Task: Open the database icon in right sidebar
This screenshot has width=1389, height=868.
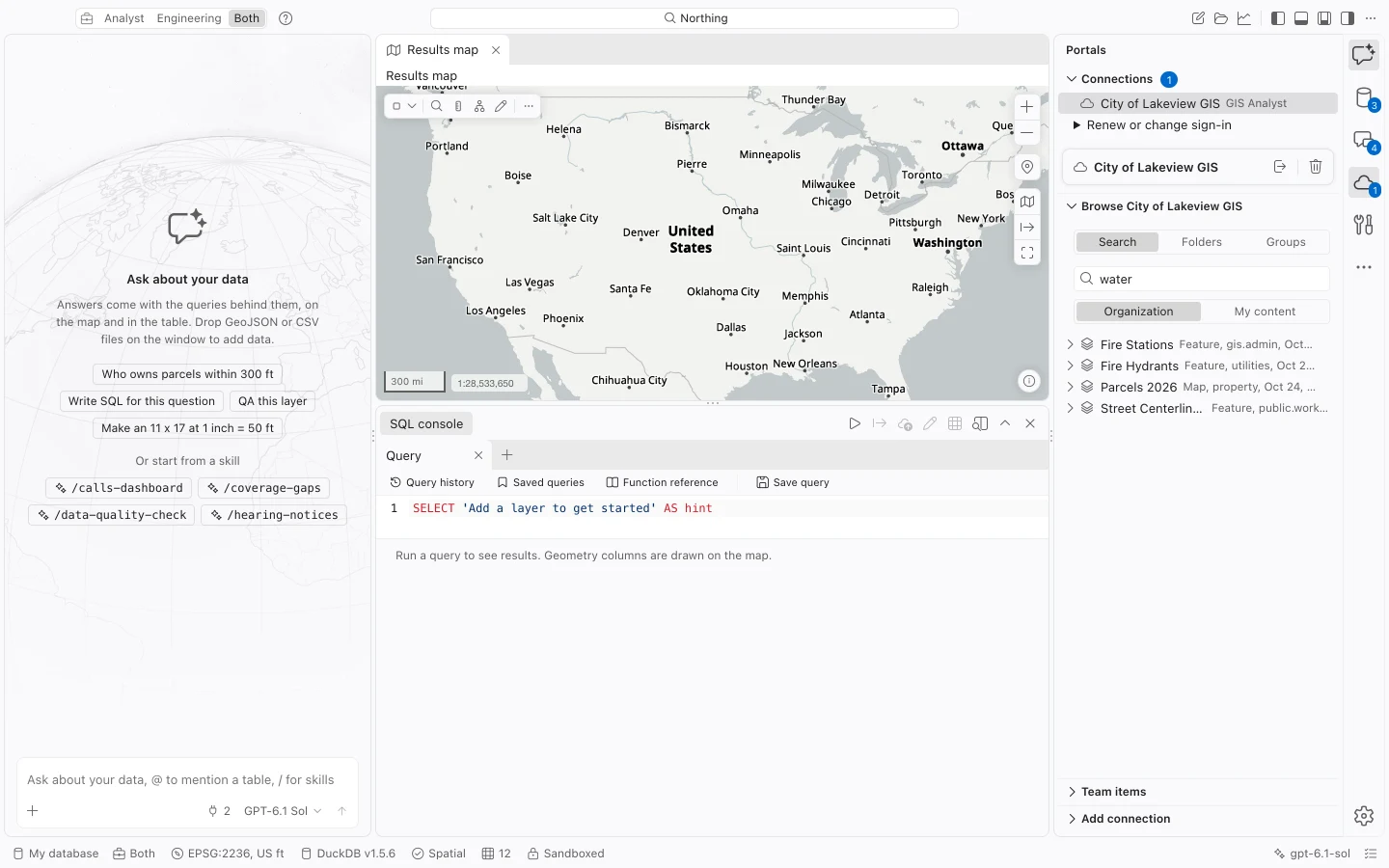Action: click(1364, 97)
